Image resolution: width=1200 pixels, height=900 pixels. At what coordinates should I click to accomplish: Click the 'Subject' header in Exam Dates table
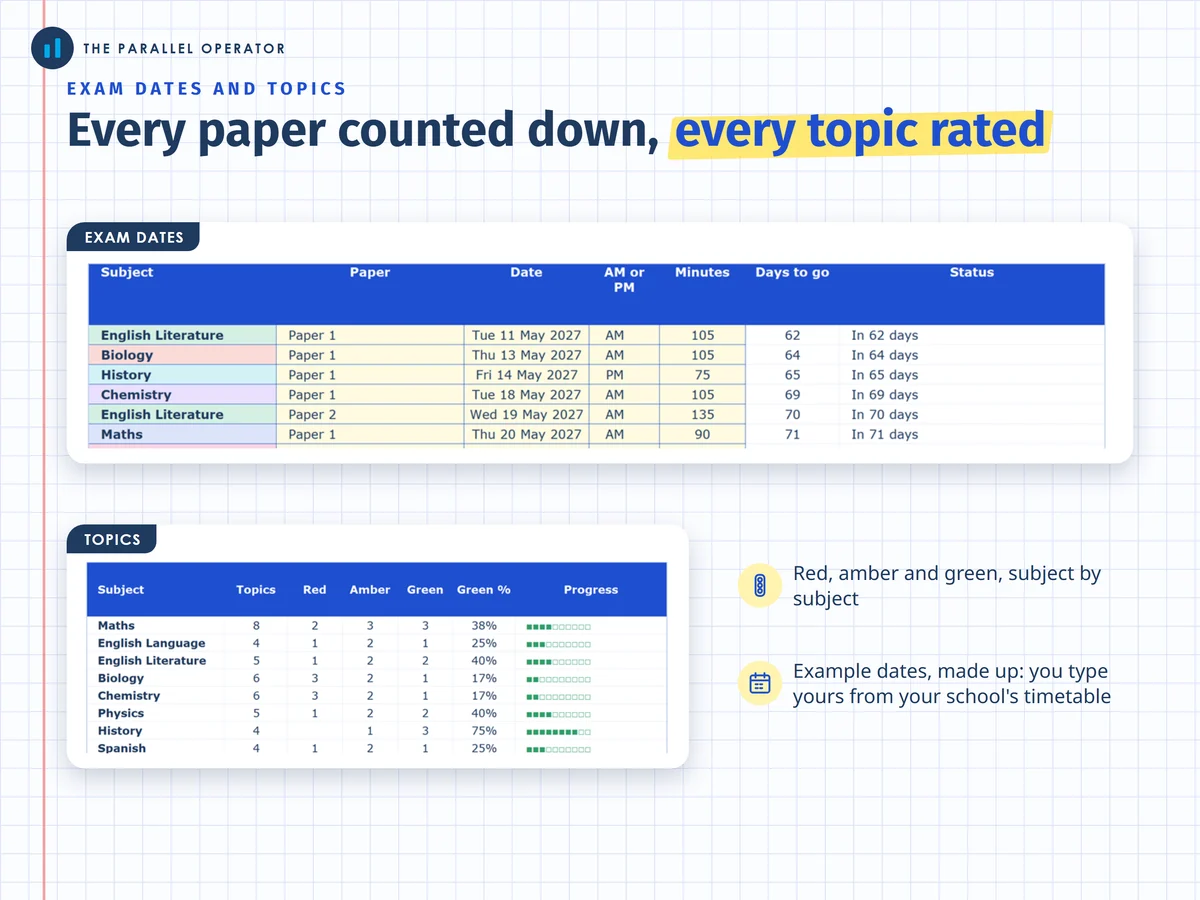(x=127, y=272)
